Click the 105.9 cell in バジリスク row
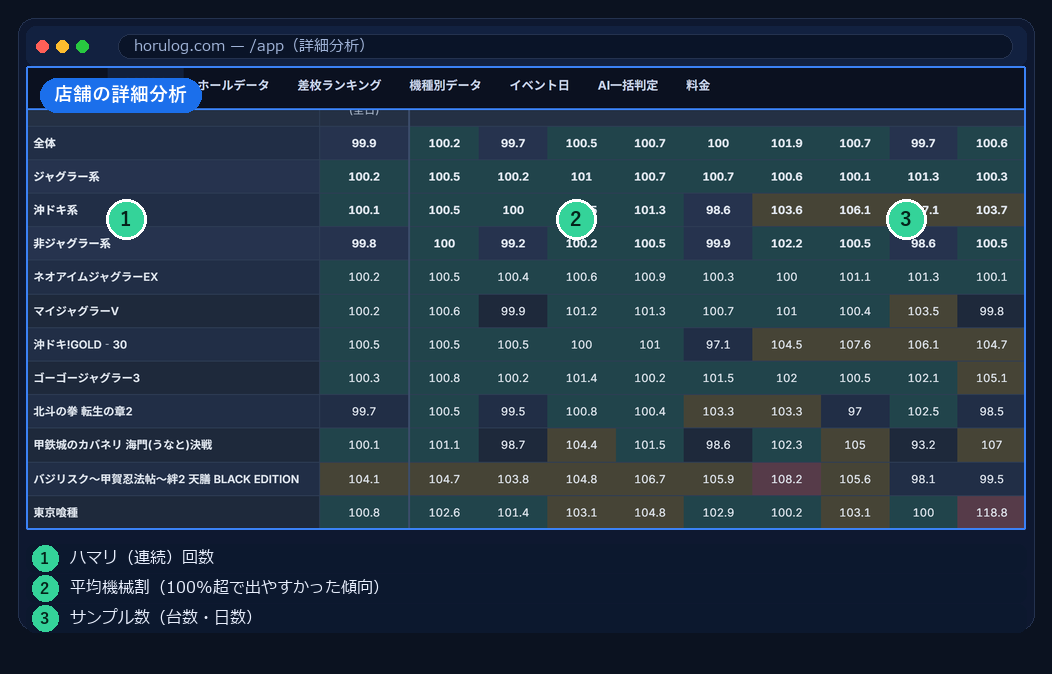The image size is (1052, 674). pos(718,480)
